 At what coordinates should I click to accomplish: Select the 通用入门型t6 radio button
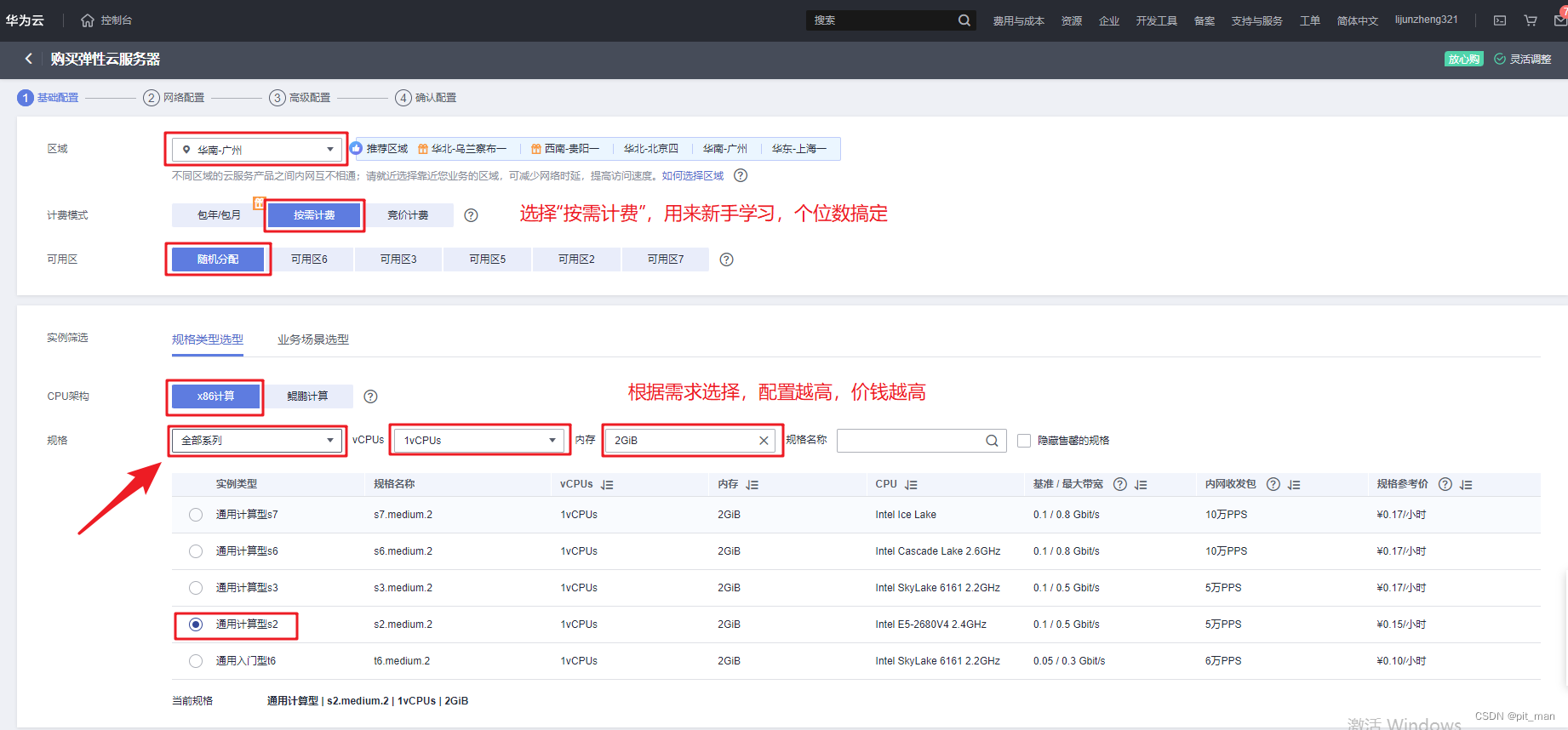click(196, 661)
